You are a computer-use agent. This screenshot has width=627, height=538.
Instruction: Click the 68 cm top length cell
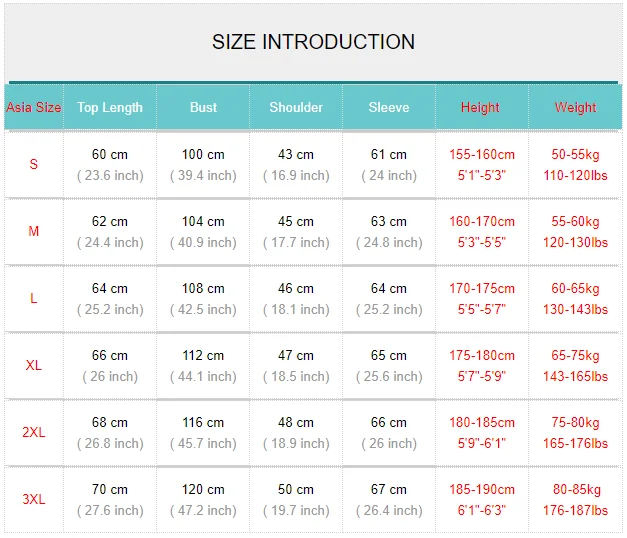(110, 422)
